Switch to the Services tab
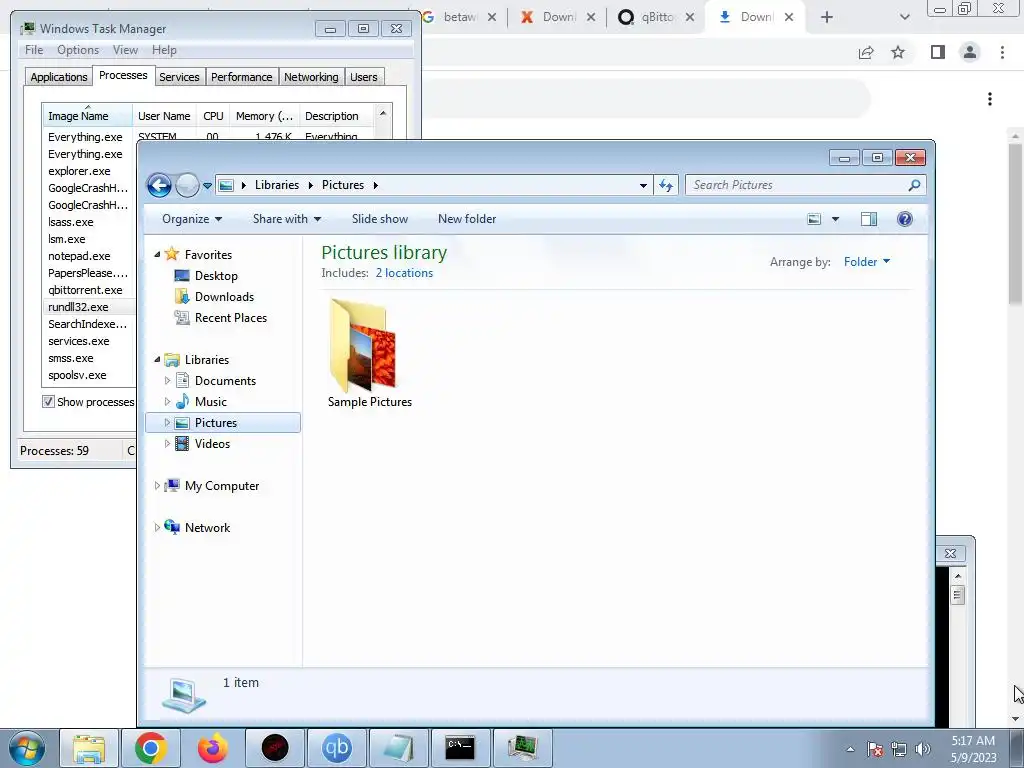Screen dimensions: 1024x768 click(x=179, y=77)
